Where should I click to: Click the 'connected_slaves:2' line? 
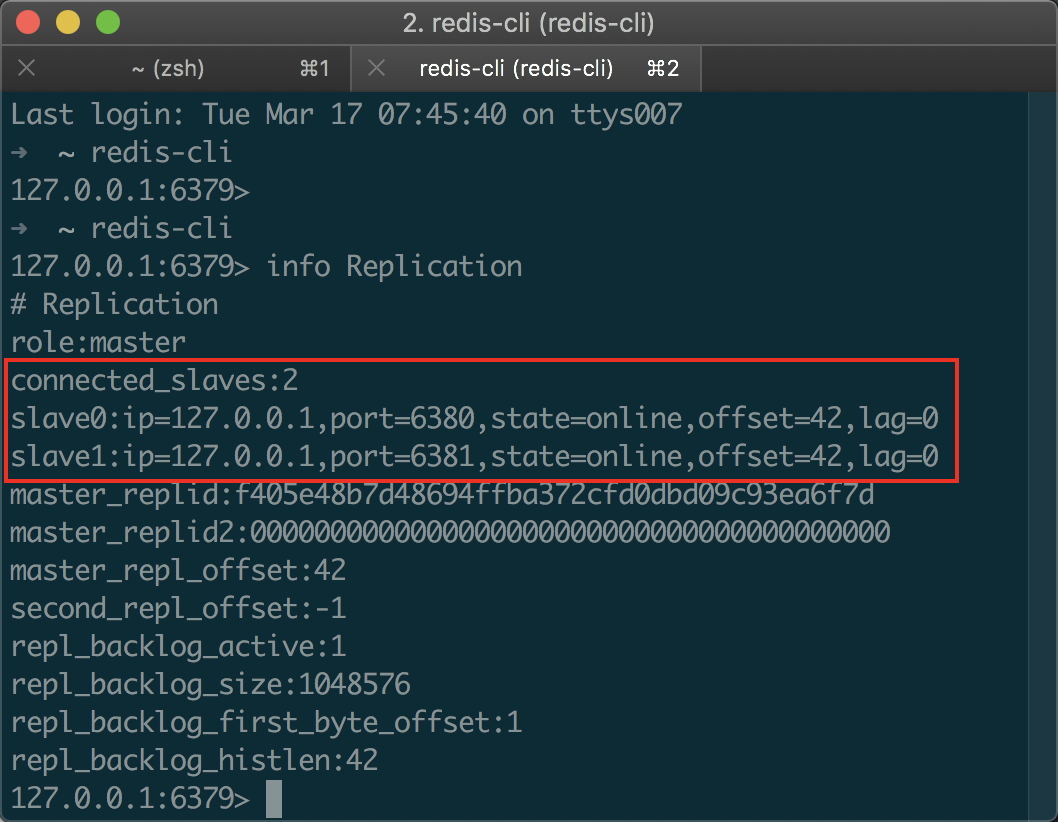[x=155, y=381]
